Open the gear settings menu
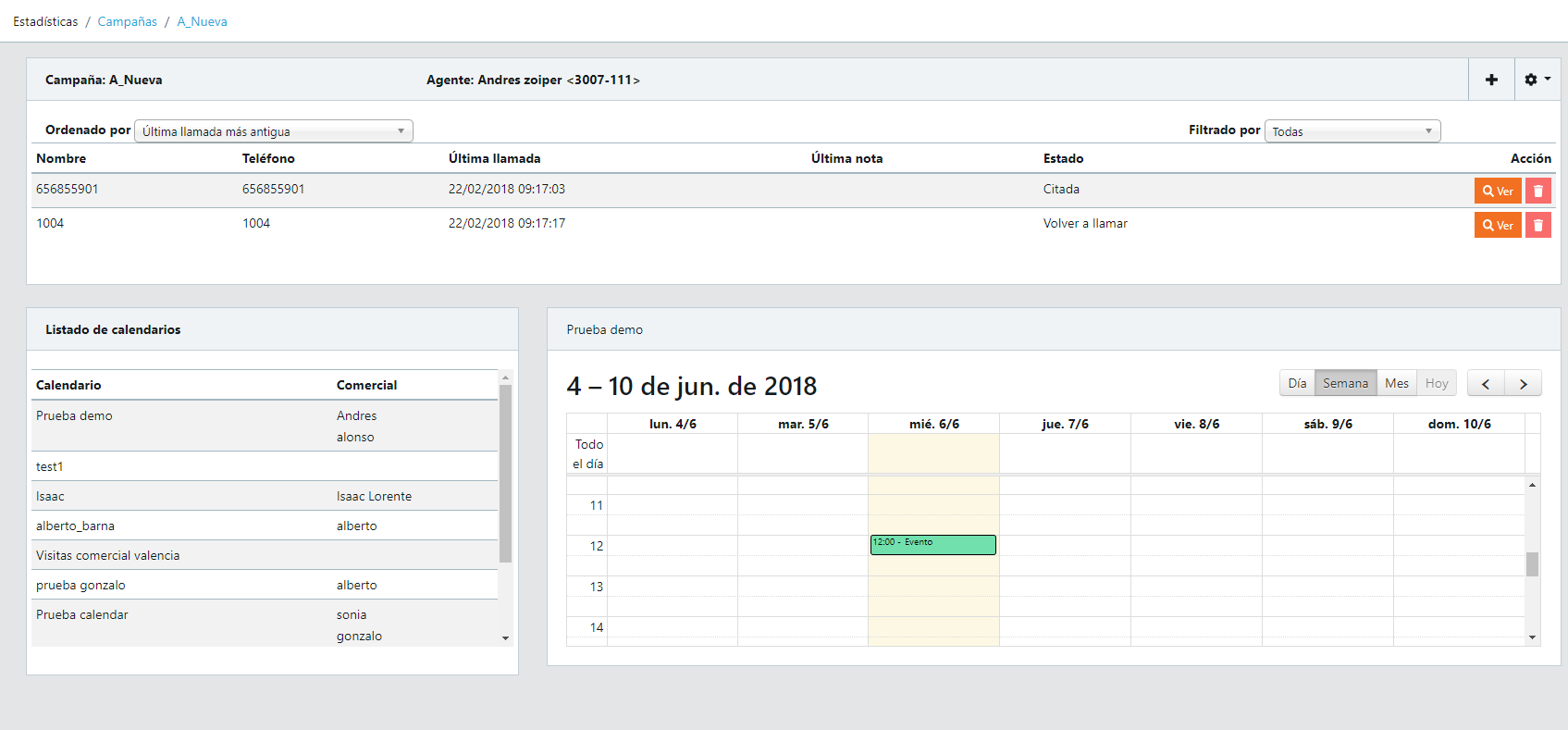The image size is (1568, 730). tap(1537, 80)
